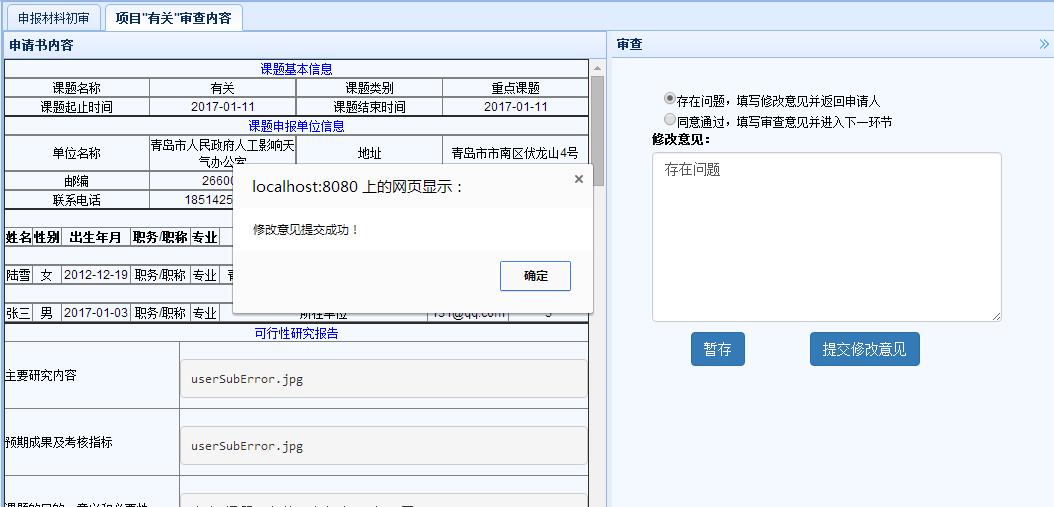
Task: Click the 课题申报单位信息 heading
Action: click(296, 126)
